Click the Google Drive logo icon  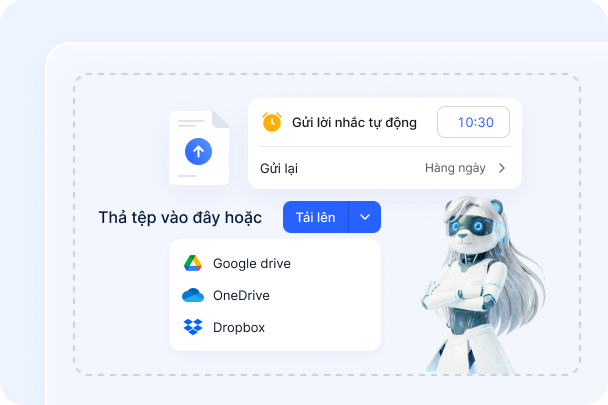point(193,263)
